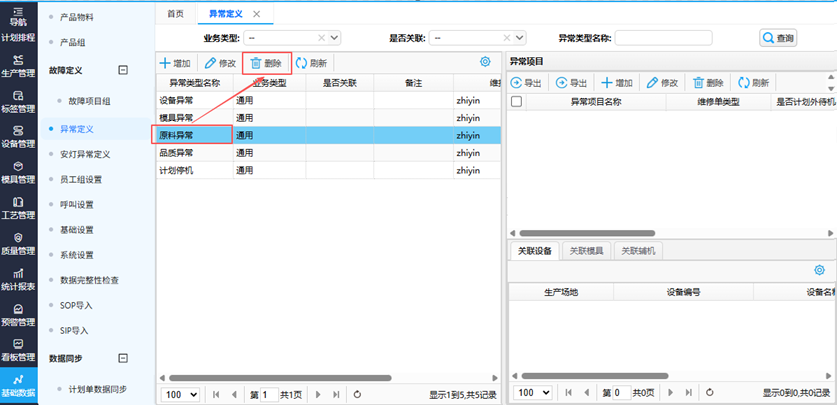Clear the 业务类型 selection with its X
The width and height of the screenshot is (837, 405).
[x=321, y=38]
